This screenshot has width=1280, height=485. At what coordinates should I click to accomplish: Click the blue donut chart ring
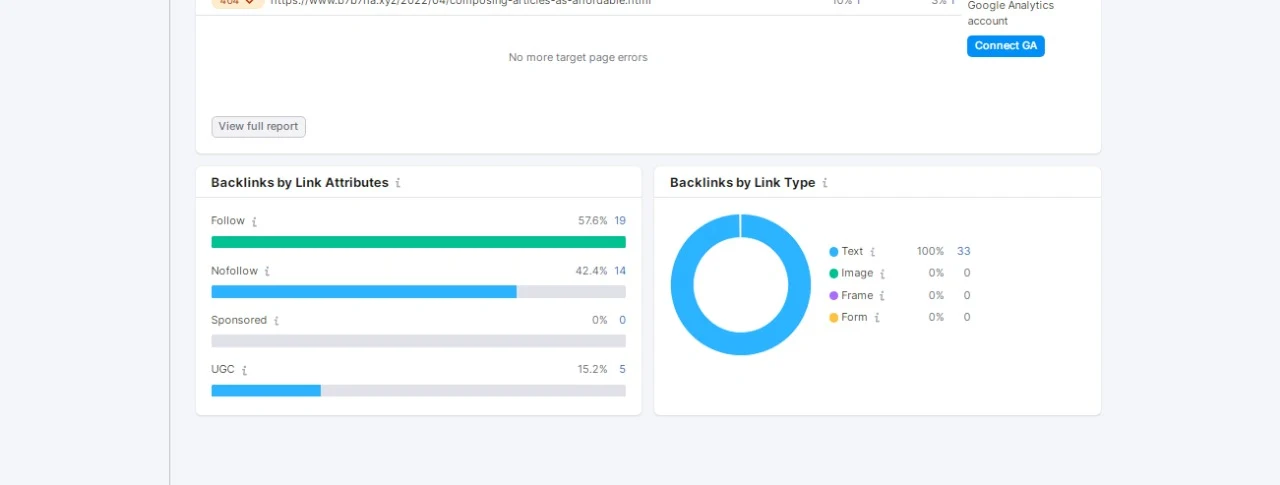coord(683,284)
